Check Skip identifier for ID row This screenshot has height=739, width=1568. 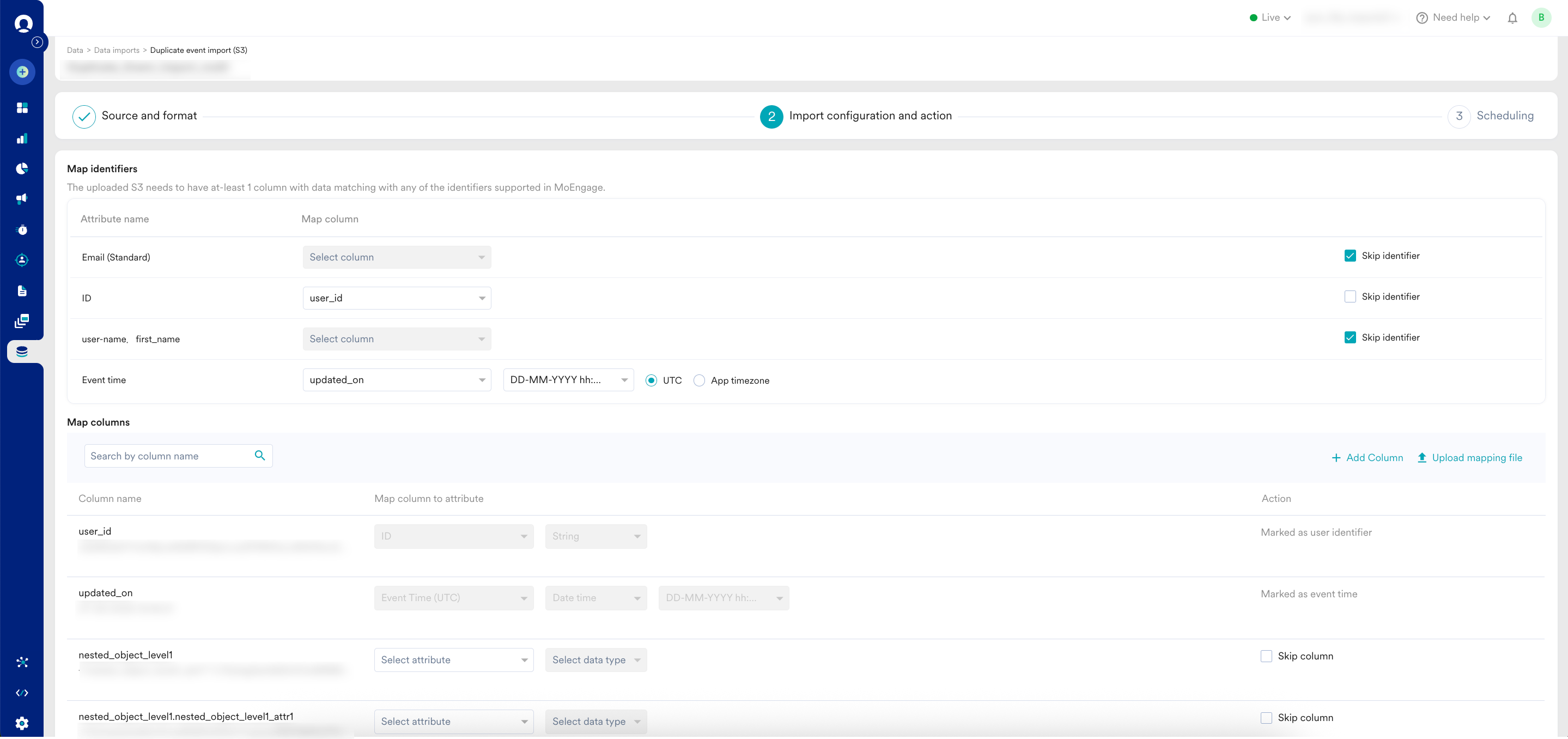[1350, 296]
